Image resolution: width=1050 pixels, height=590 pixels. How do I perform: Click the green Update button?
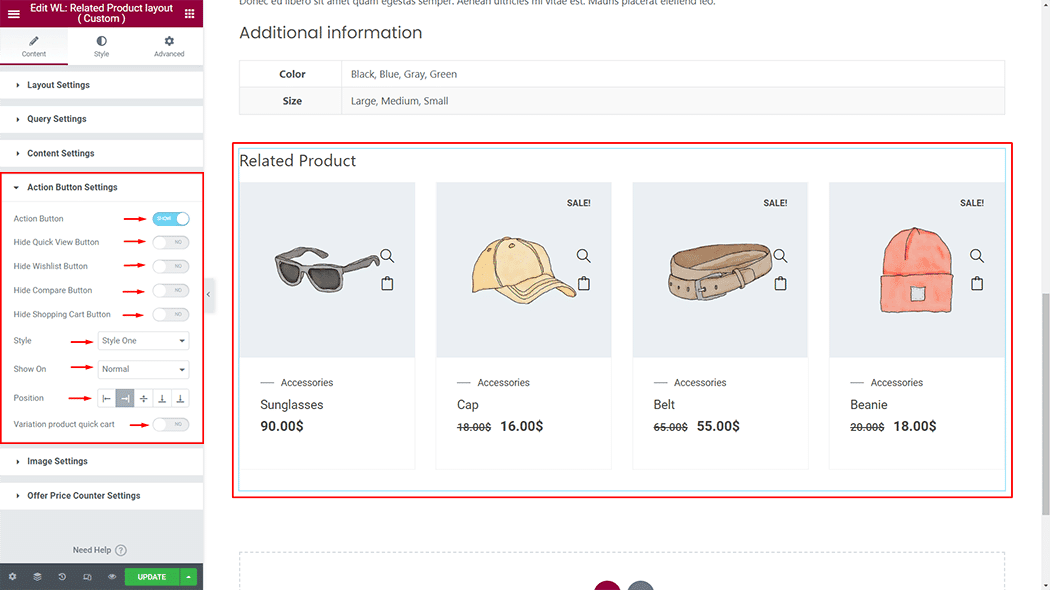(152, 577)
